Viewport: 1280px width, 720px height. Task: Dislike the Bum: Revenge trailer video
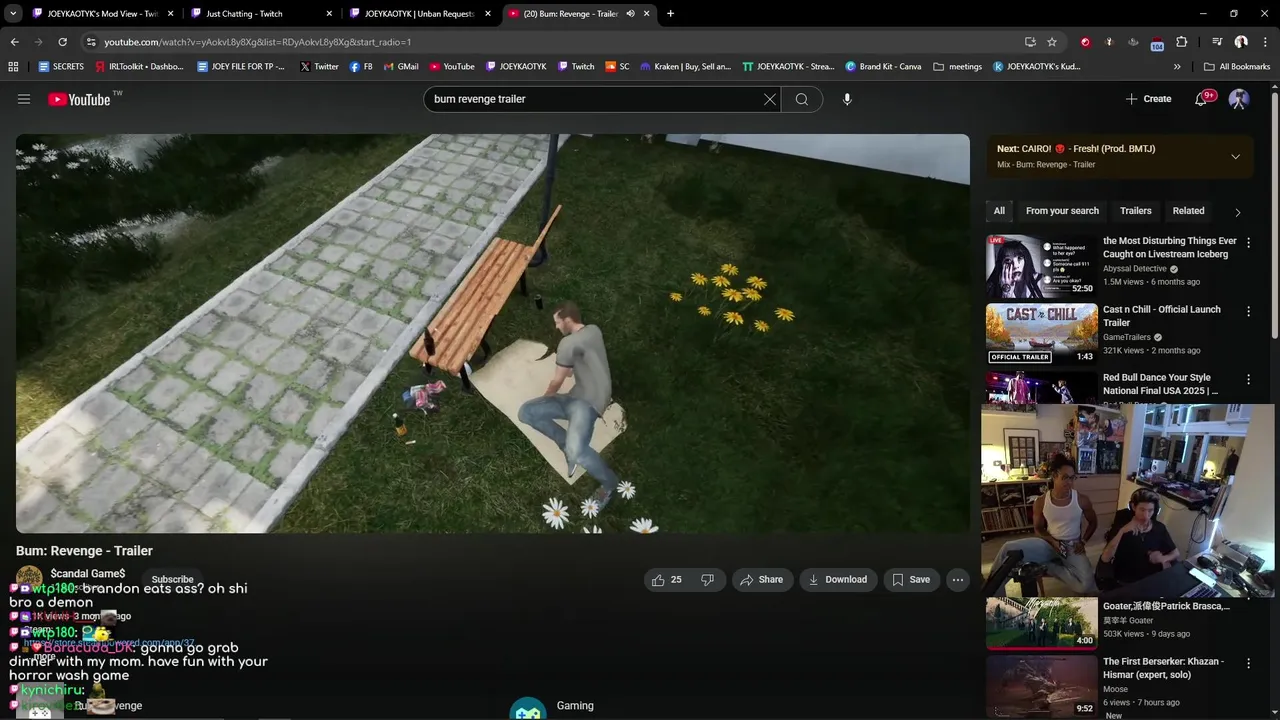click(708, 580)
